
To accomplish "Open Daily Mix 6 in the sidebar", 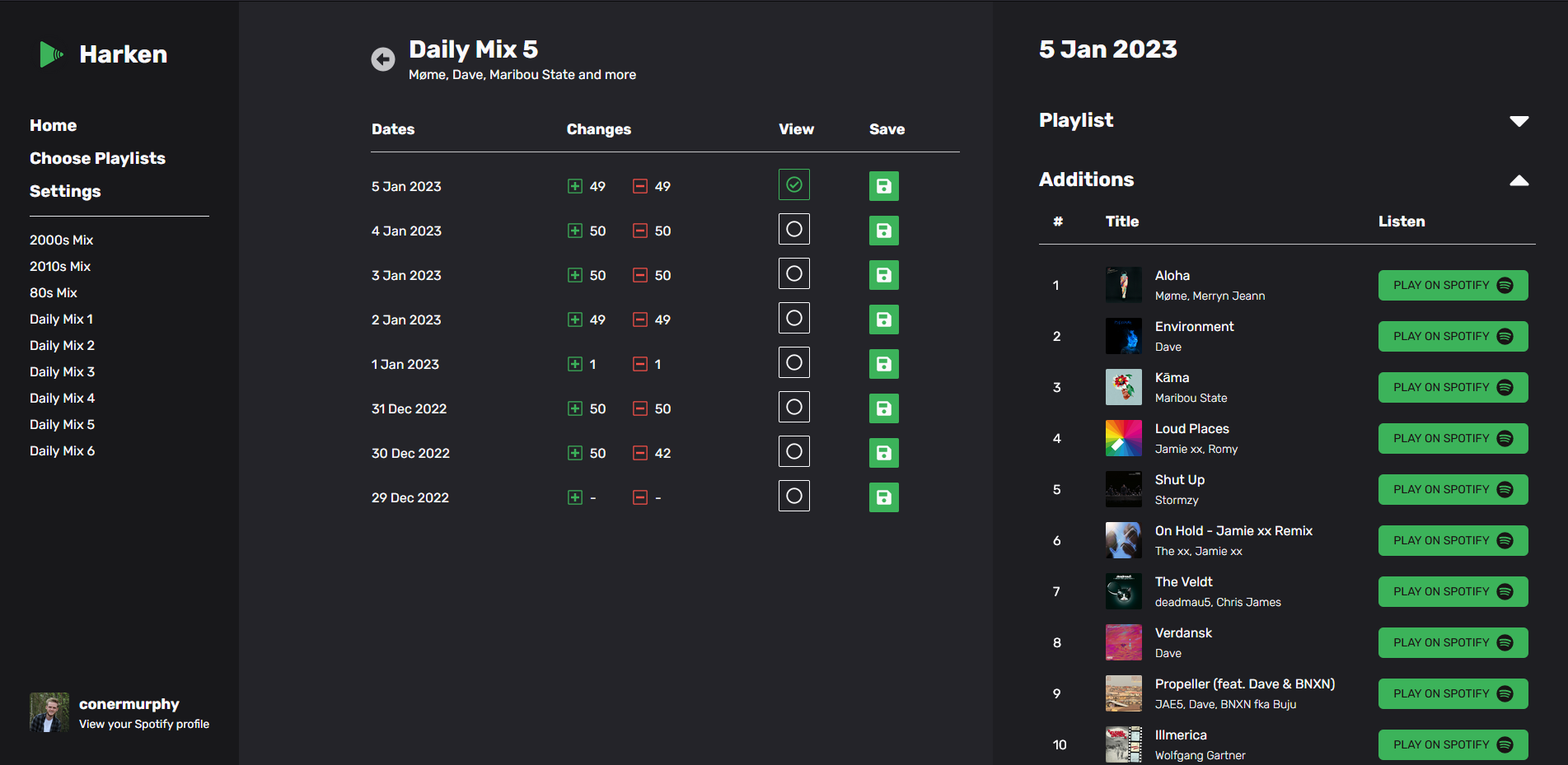I will [x=62, y=450].
